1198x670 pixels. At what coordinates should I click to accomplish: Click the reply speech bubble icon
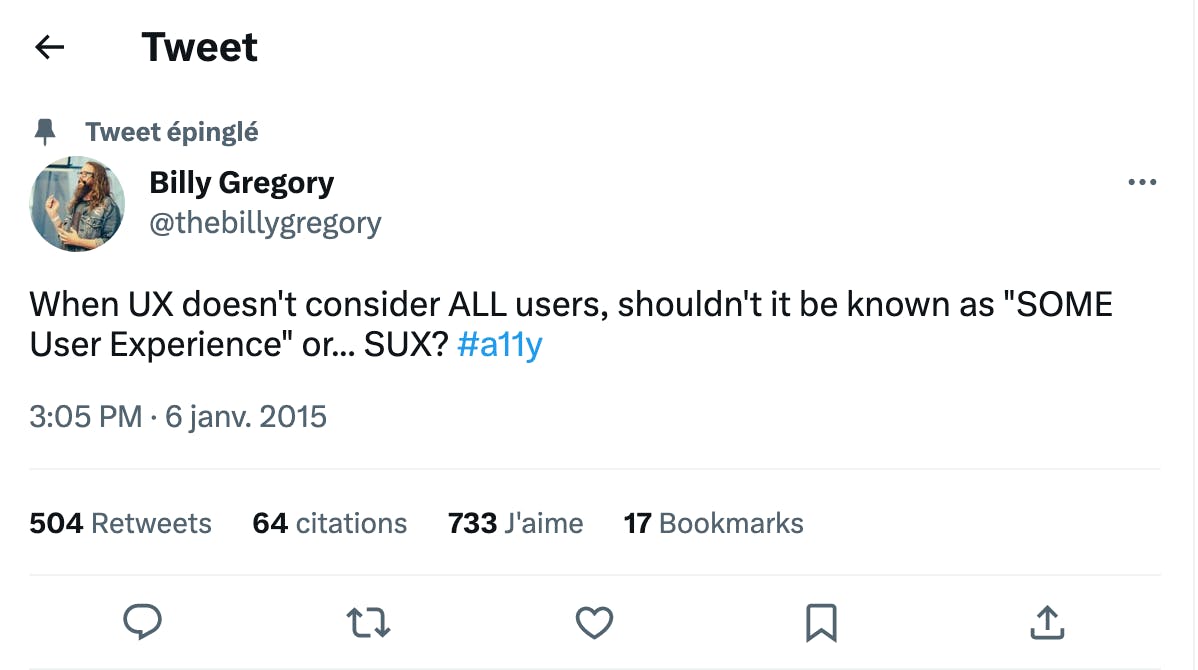tap(142, 623)
